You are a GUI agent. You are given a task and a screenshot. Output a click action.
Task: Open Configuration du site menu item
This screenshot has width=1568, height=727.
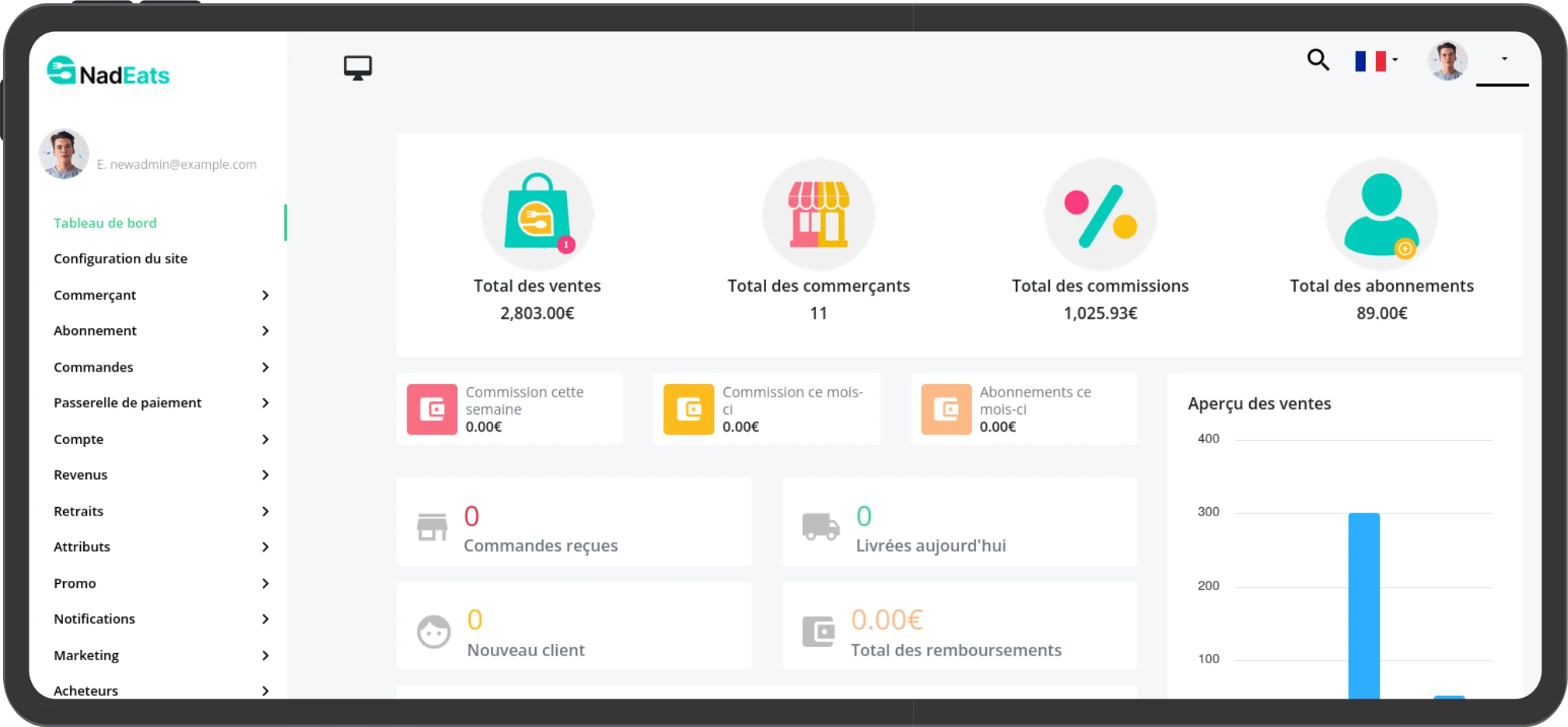(x=121, y=259)
